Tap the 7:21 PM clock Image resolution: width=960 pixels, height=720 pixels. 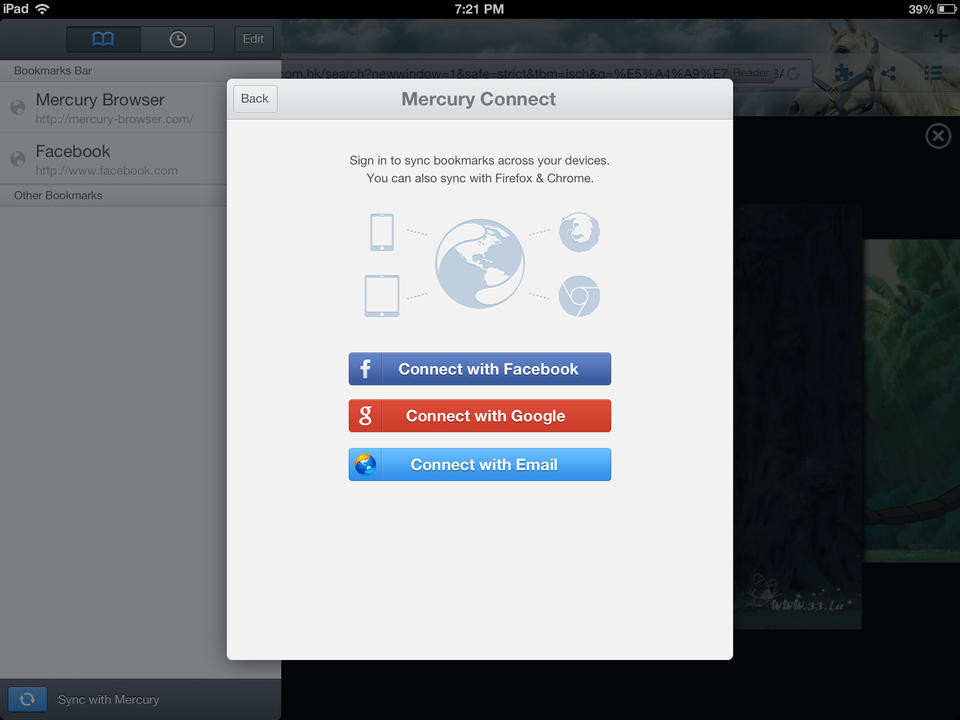coord(479,9)
